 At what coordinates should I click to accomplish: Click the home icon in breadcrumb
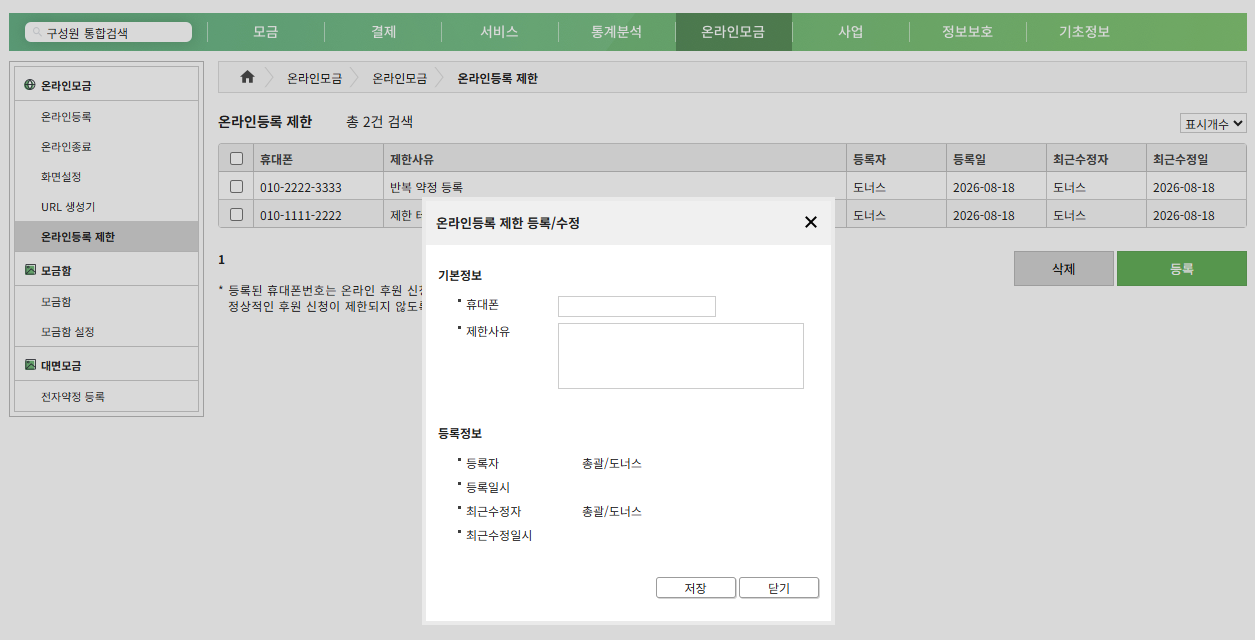[x=247, y=77]
